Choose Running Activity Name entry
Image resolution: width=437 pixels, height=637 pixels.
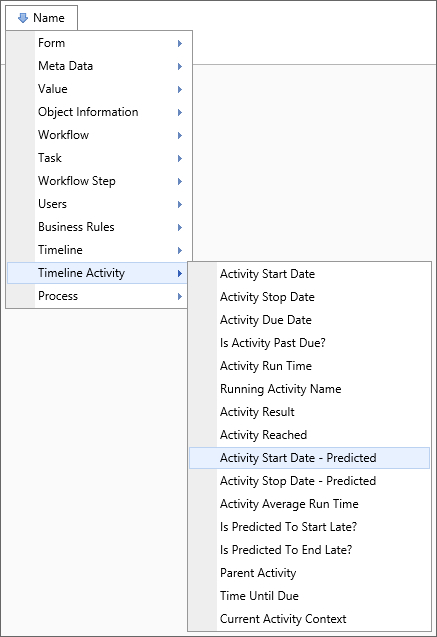pos(309,389)
